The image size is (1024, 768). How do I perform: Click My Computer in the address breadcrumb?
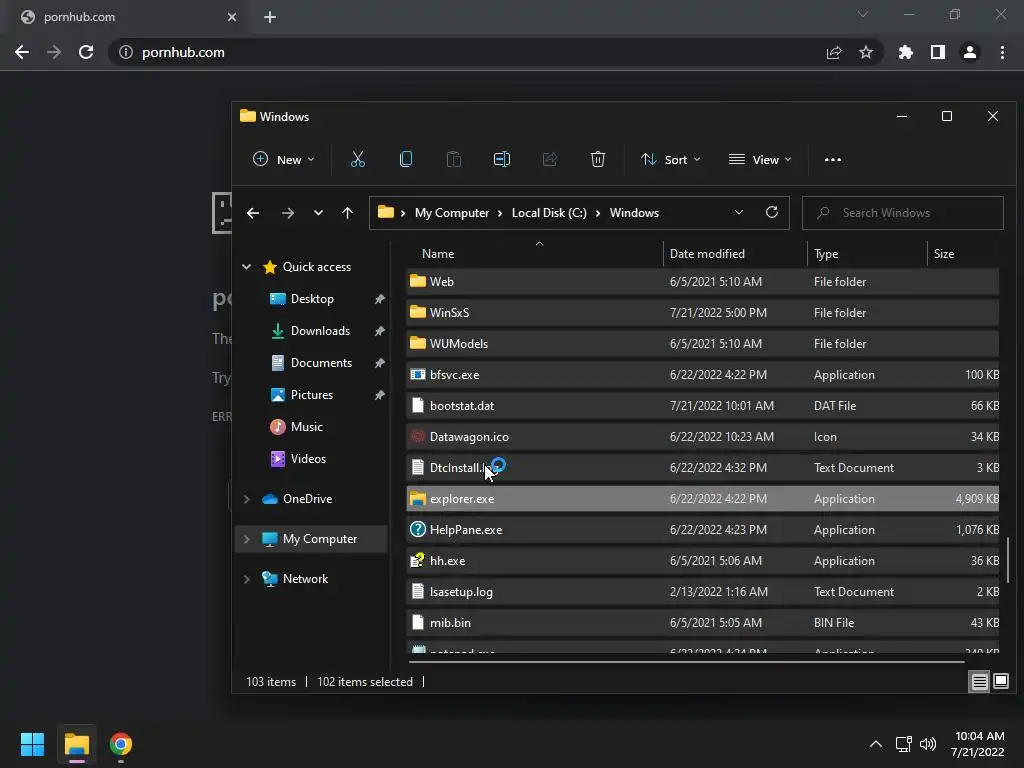tap(452, 213)
